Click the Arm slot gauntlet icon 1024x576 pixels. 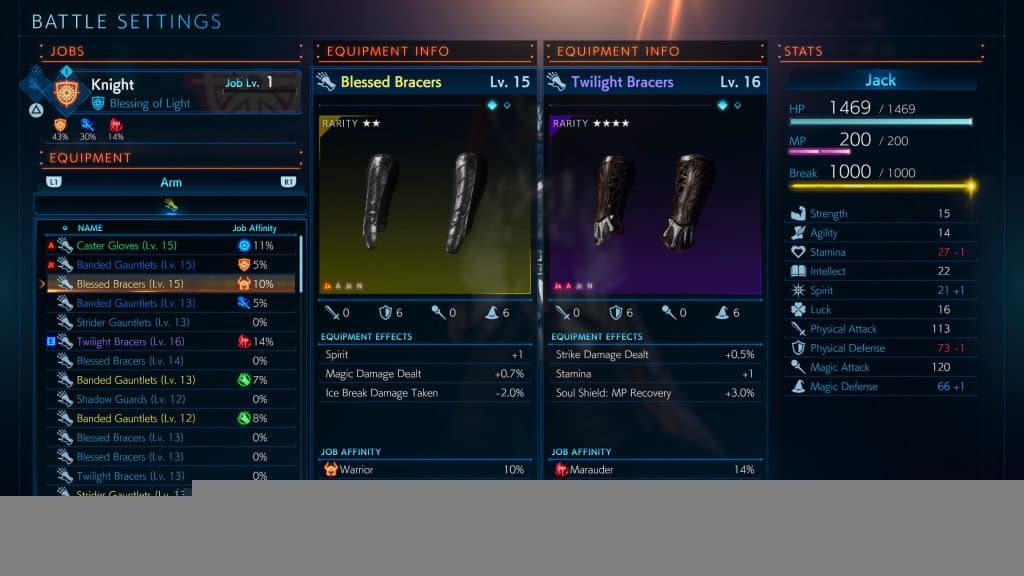pyautogui.click(x=170, y=206)
